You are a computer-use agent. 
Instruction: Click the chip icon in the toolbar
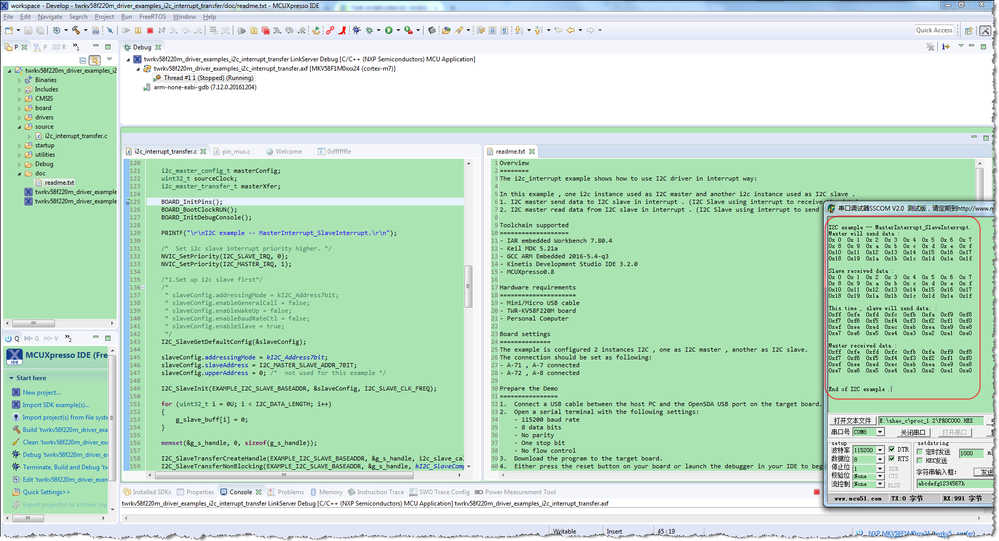tap(431, 30)
